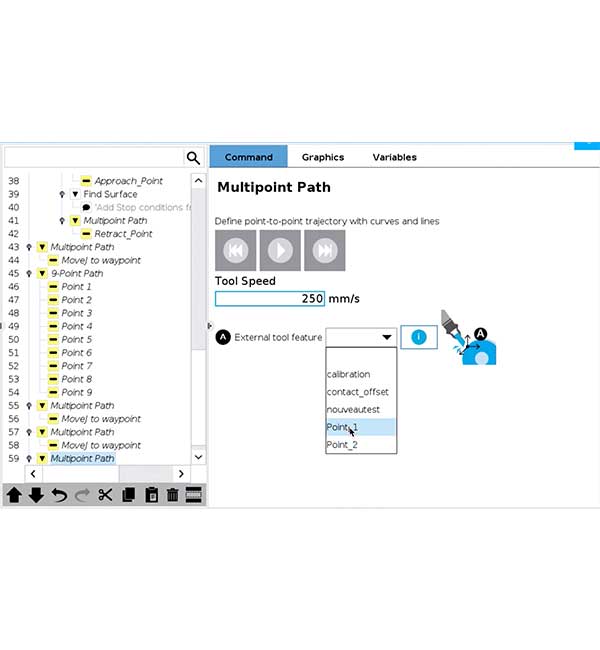
Task: Collapse Multipoint Path on line 57
Action: pos(42,432)
